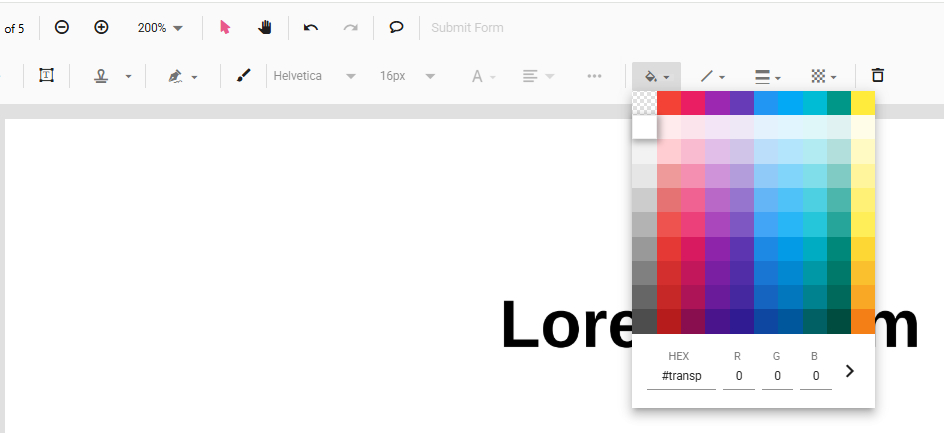Open the 200% zoom level dropdown
The height and width of the screenshot is (433, 944).
click(x=161, y=28)
